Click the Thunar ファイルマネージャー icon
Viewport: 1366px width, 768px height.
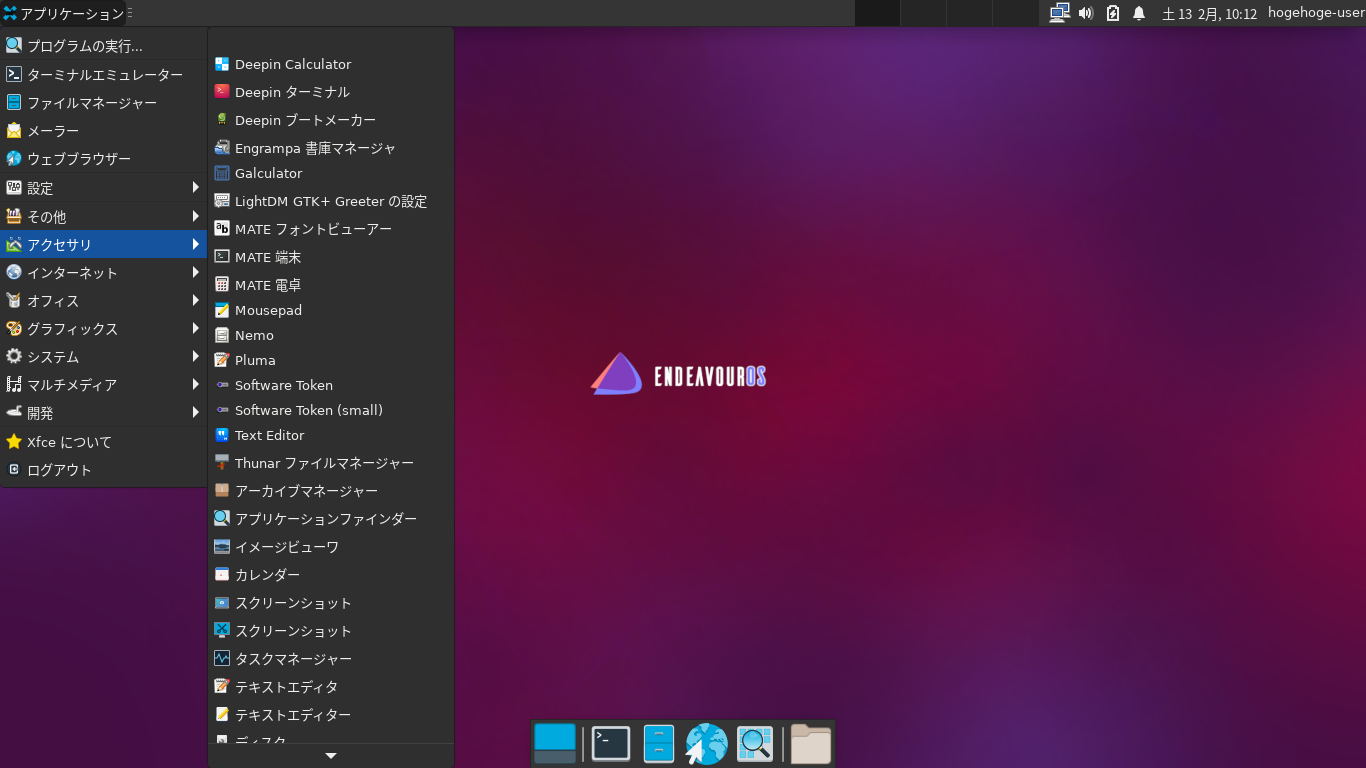[222, 463]
